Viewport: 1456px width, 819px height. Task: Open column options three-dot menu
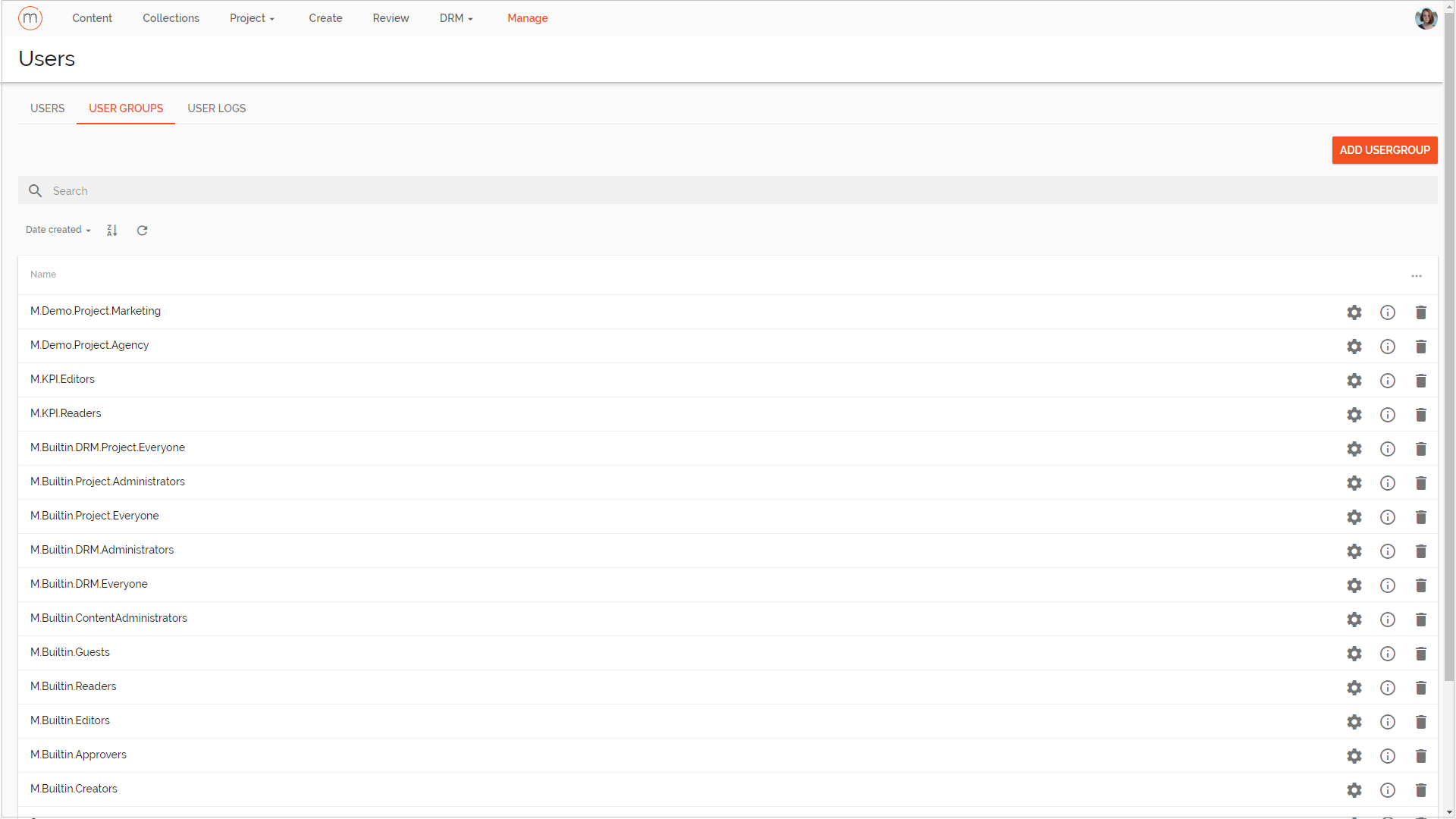[1417, 276]
